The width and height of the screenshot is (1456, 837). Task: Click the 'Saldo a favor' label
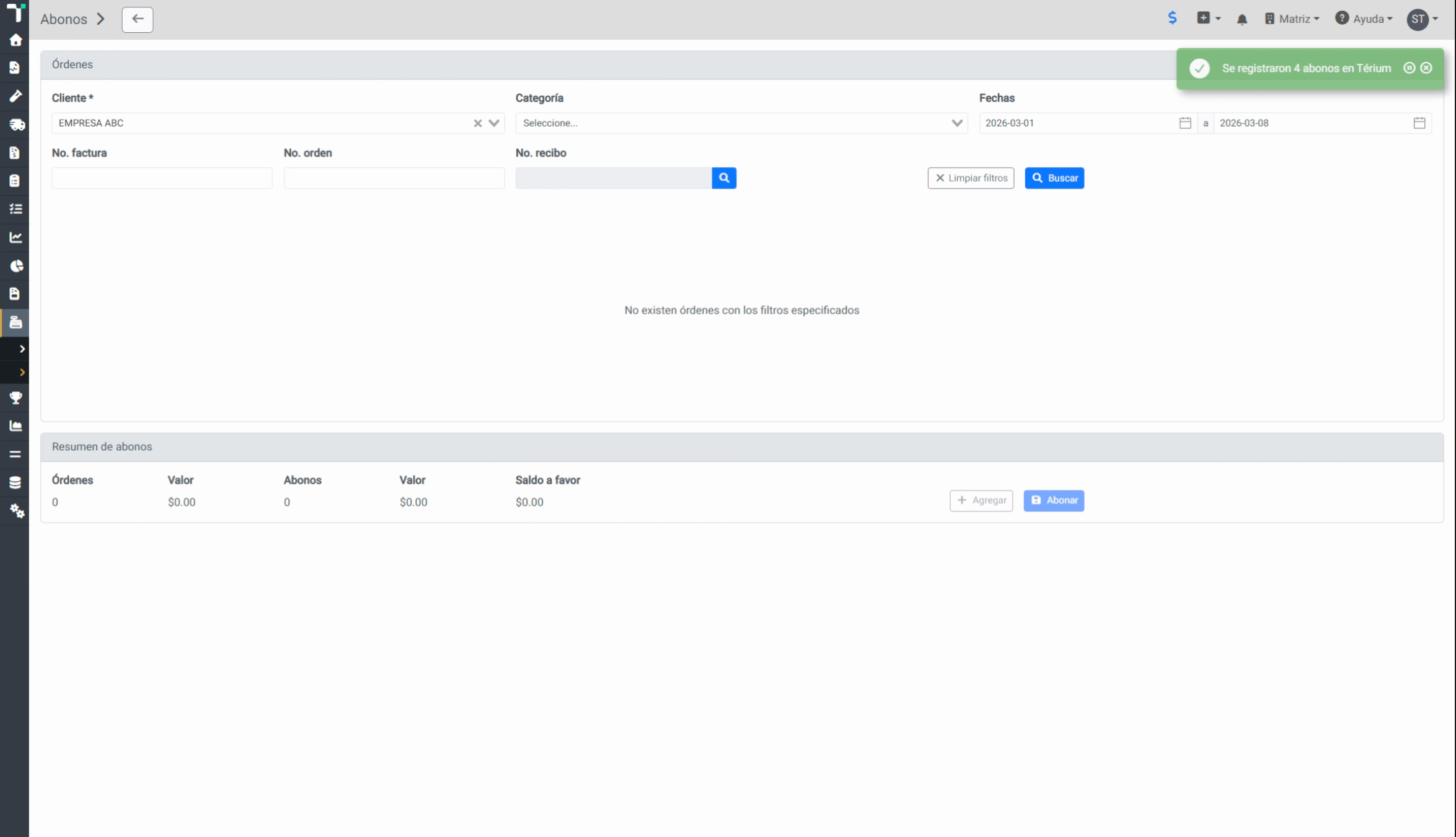coord(548,480)
